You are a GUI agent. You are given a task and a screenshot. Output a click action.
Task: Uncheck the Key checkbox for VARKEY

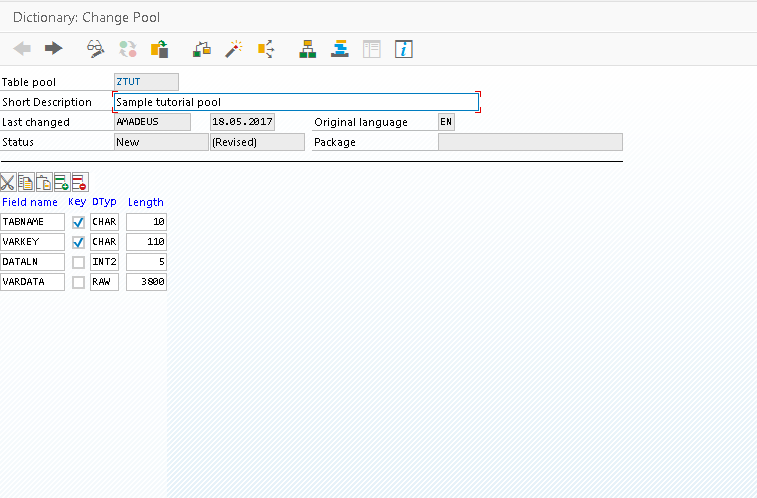point(78,242)
